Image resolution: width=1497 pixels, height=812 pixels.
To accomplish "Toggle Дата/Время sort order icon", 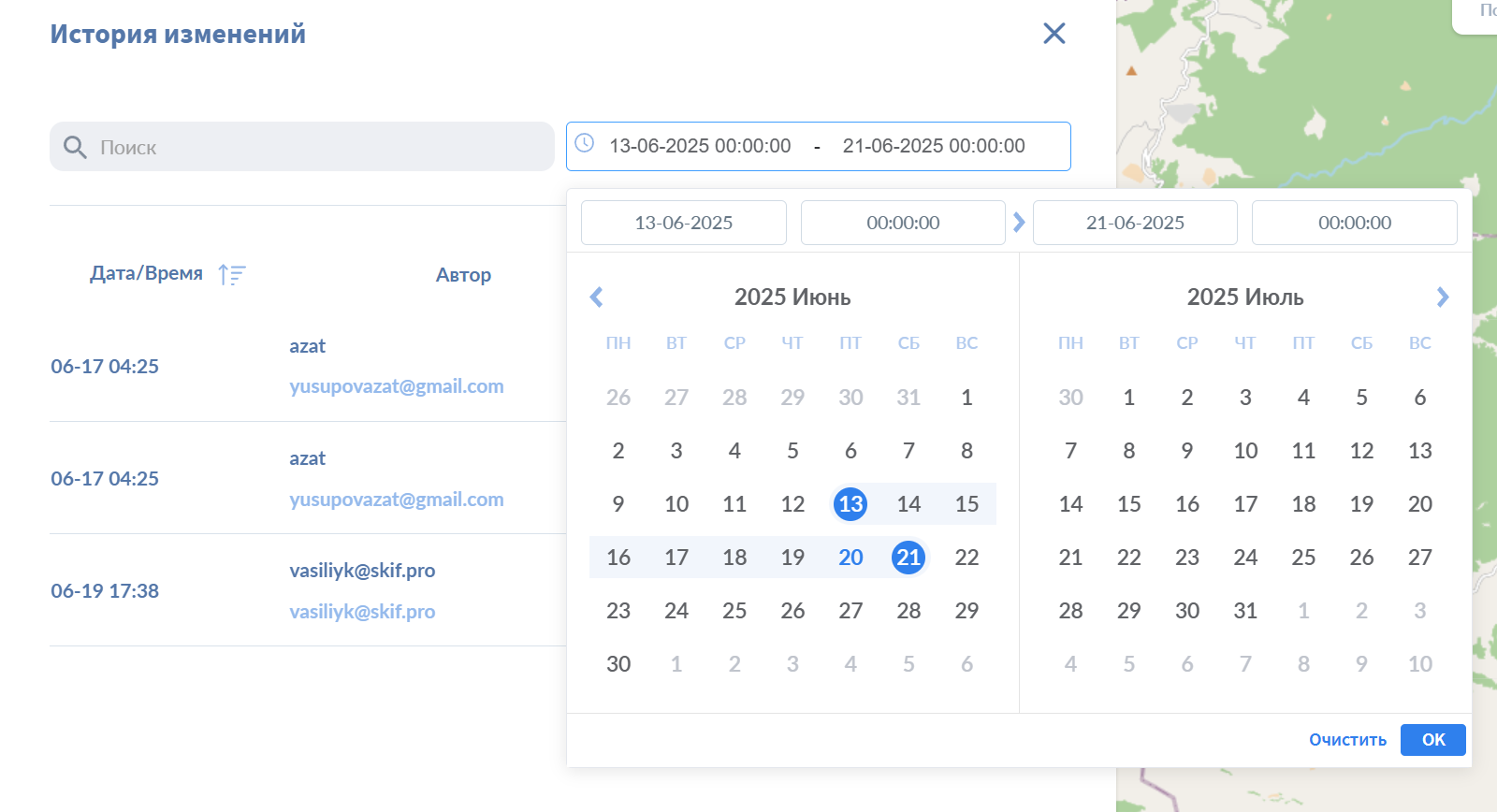I will click(231, 274).
